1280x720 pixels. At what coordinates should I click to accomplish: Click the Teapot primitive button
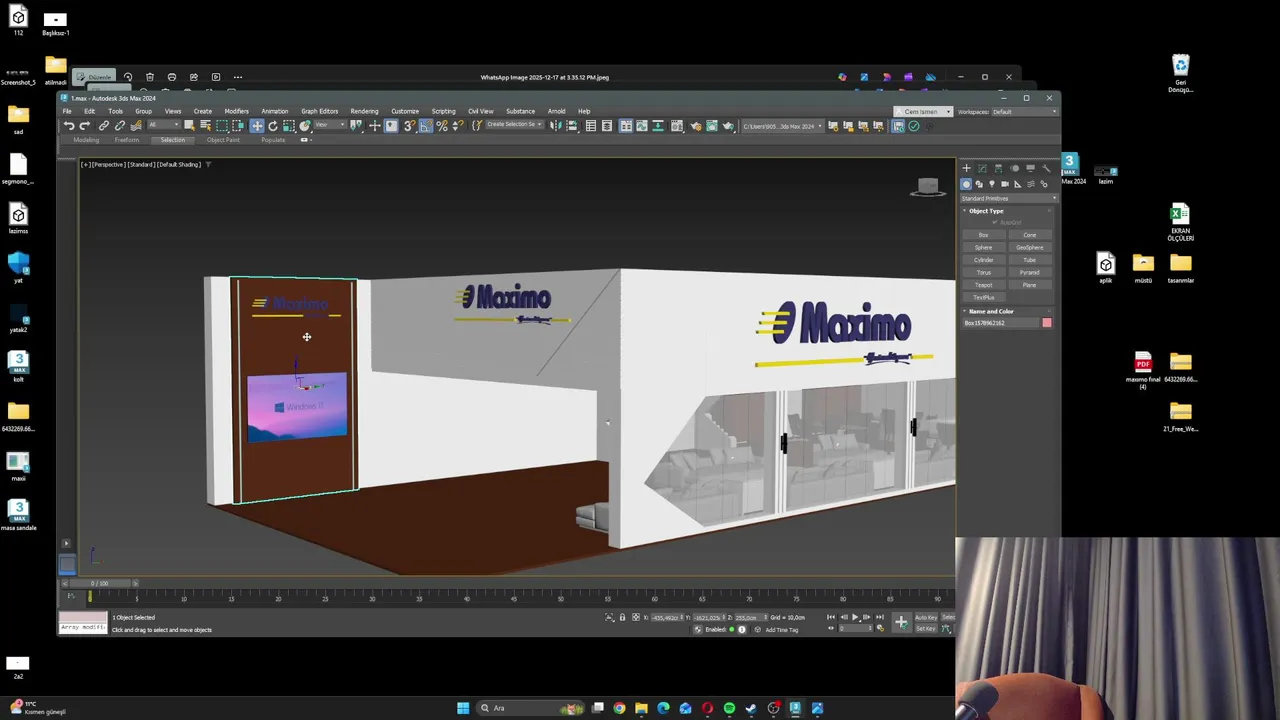(983, 285)
